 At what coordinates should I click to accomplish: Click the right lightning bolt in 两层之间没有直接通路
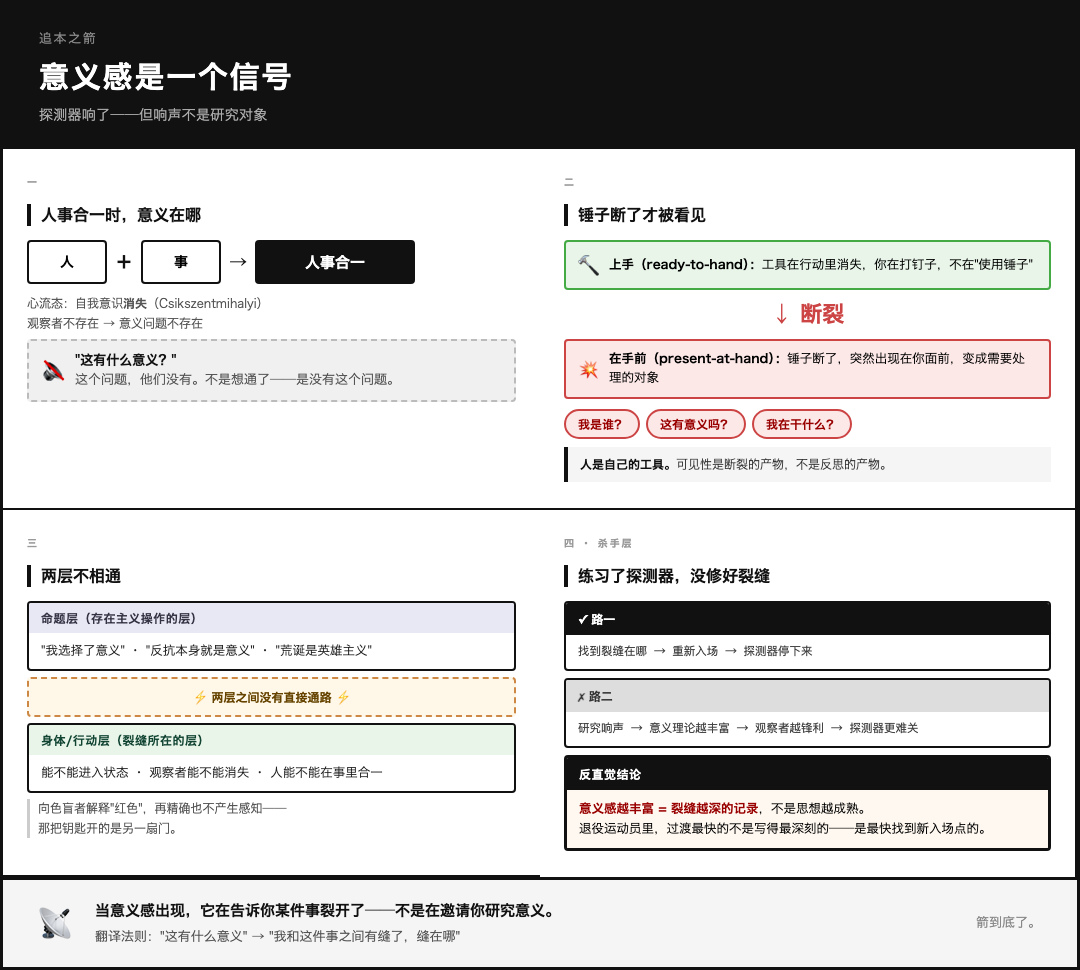click(343, 697)
